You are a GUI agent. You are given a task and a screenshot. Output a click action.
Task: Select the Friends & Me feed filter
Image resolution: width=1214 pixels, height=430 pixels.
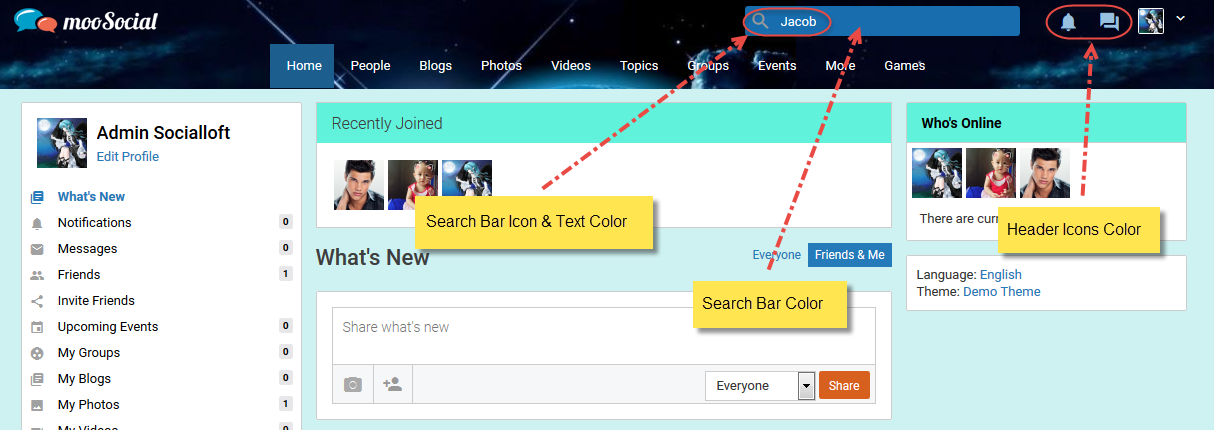pyautogui.click(x=850, y=255)
